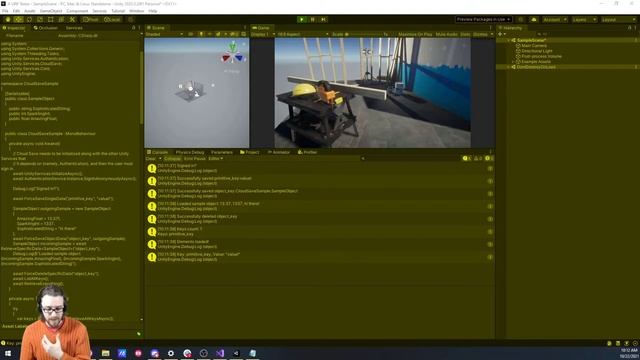Open the GameObject menu

pos(51,11)
